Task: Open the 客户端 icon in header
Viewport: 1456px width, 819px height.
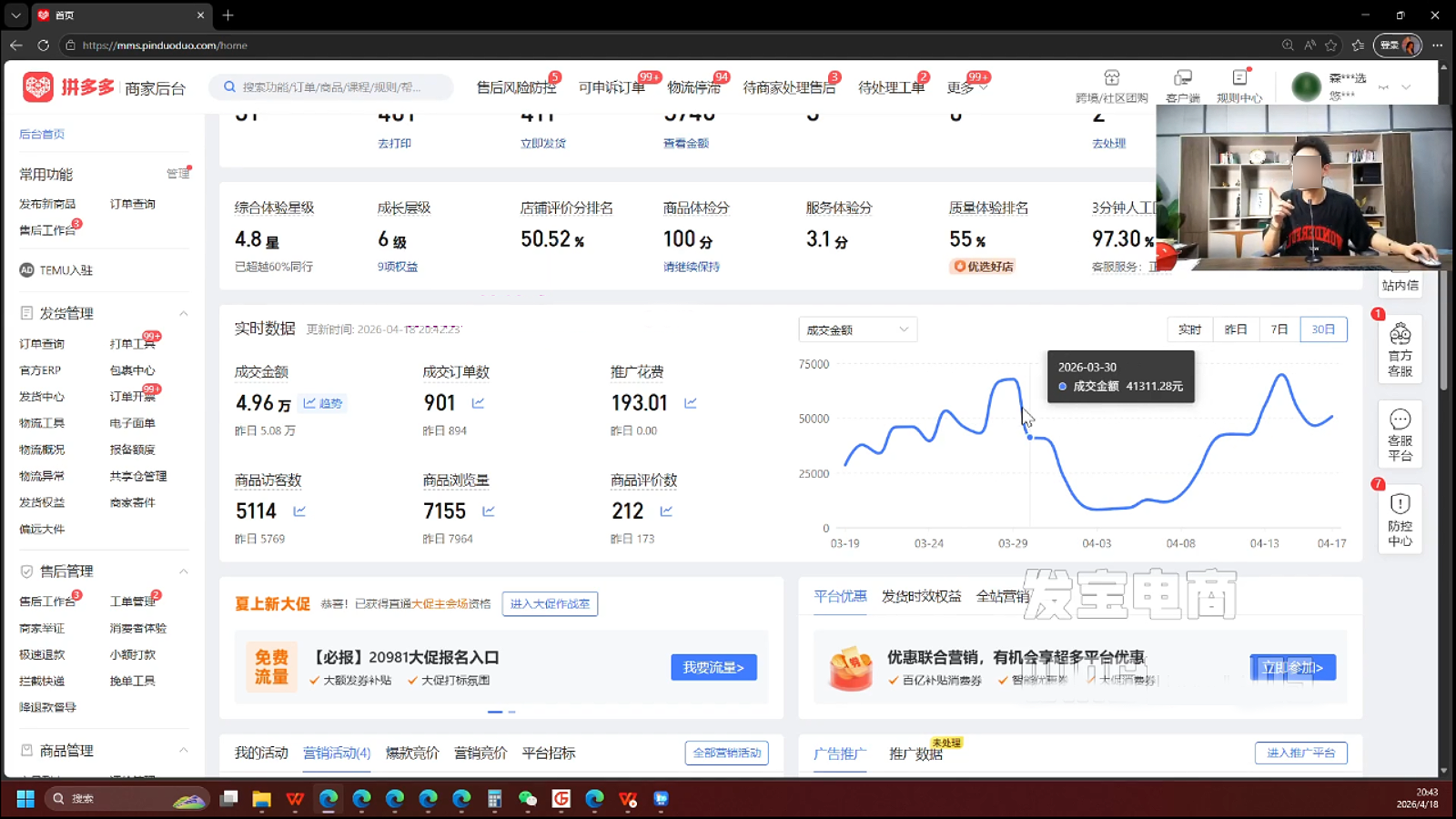Action: point(1182,79)
